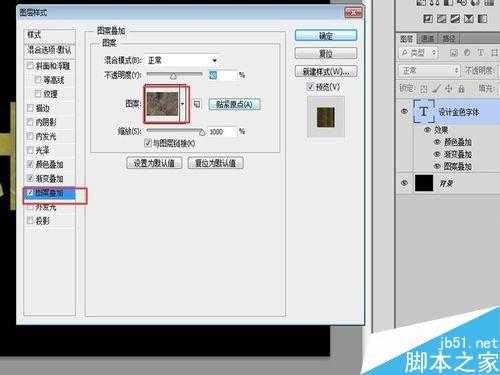Image resolution: width=500 pixels, height=375 pixels.
Task: Select the Posterize adjustment icon
Action: click(x=442, y=18)
